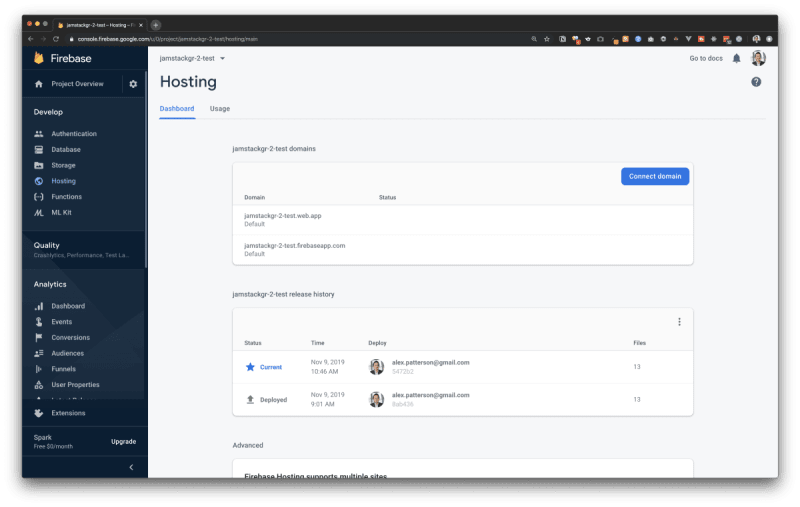Click the Deployed upload arrow icon
The image size is (800, 507).
click(250, 399)
